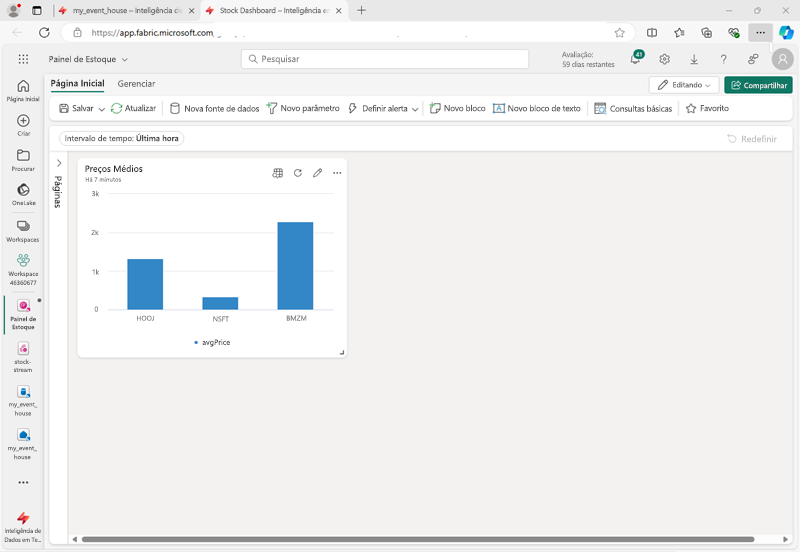
Task: Open browser split screen icon
Action: (652, 33)
